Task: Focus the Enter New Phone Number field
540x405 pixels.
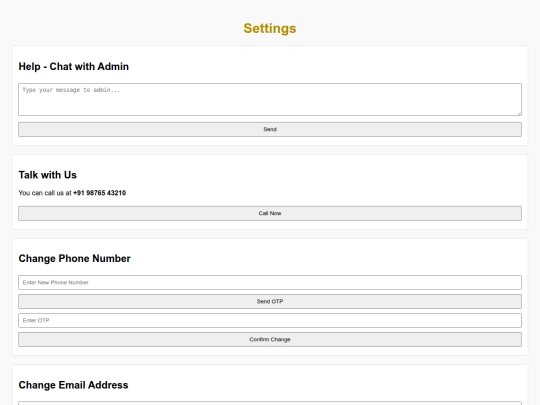Action: (270, 282)
